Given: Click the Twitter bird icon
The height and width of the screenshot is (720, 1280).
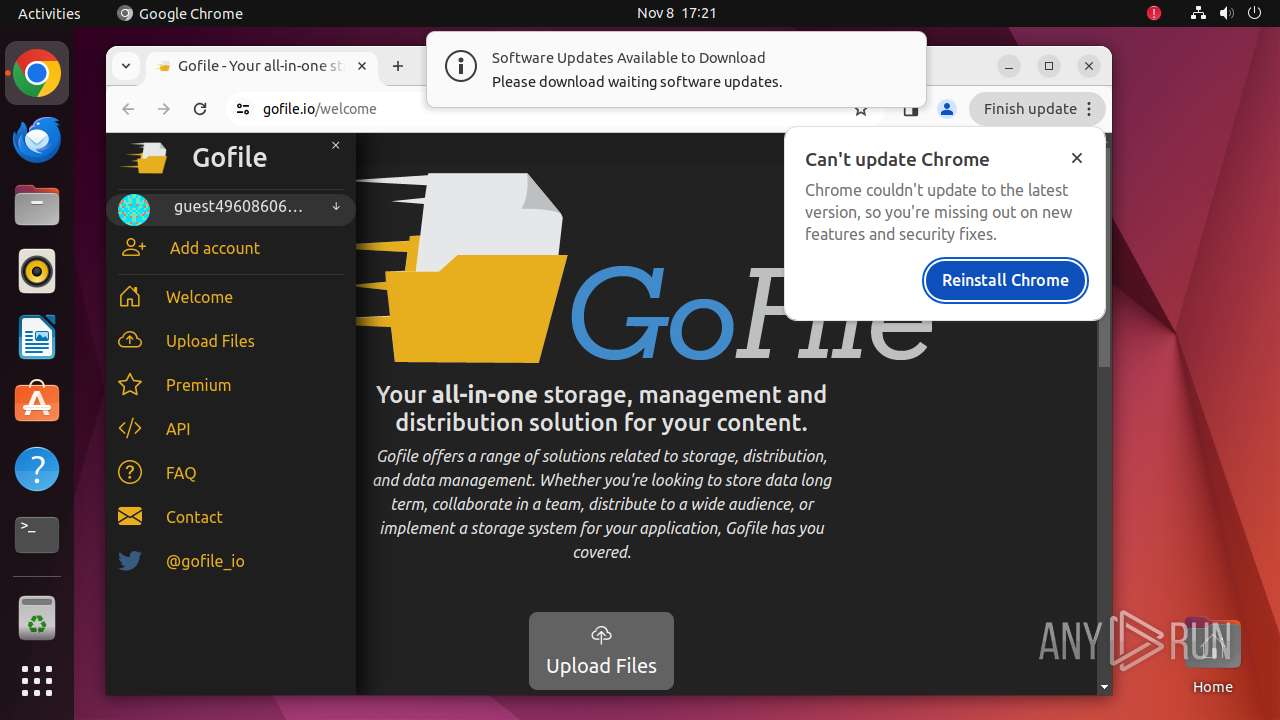Looking at the screenshot, I should coord(130,561).
